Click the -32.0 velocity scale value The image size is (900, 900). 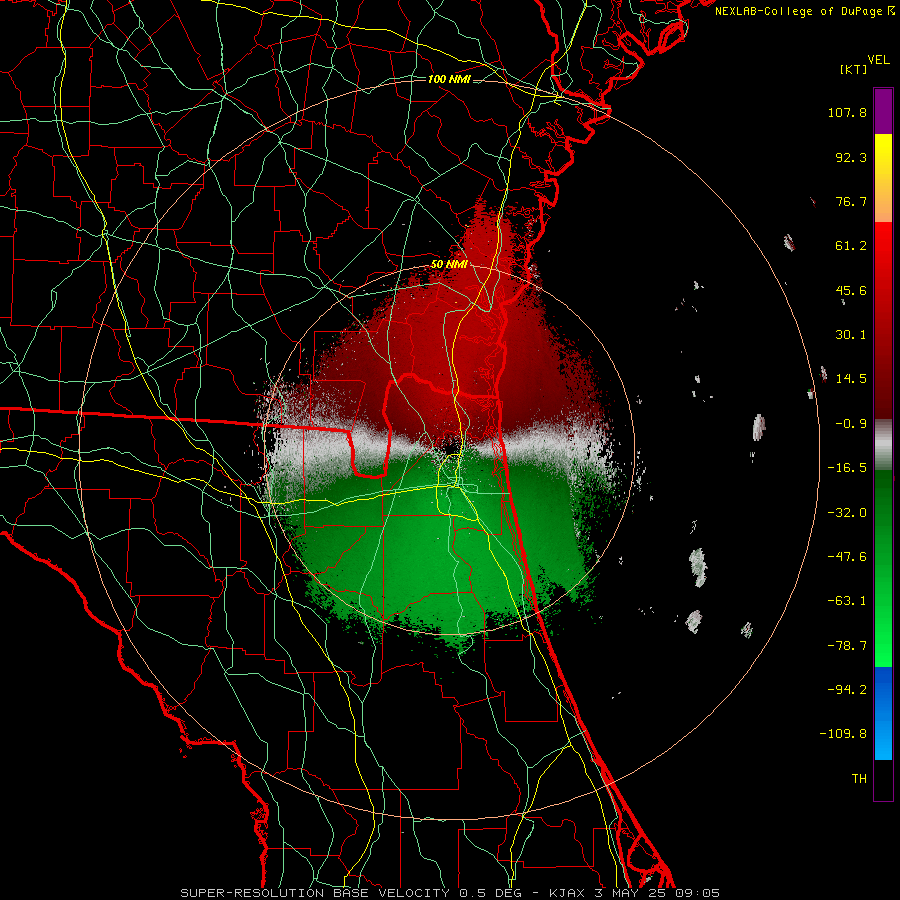tap(847, 513)
